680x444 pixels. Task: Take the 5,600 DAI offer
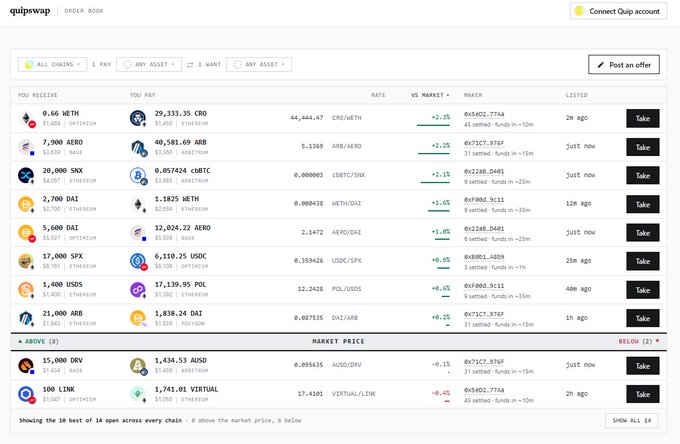coord(643,233)
